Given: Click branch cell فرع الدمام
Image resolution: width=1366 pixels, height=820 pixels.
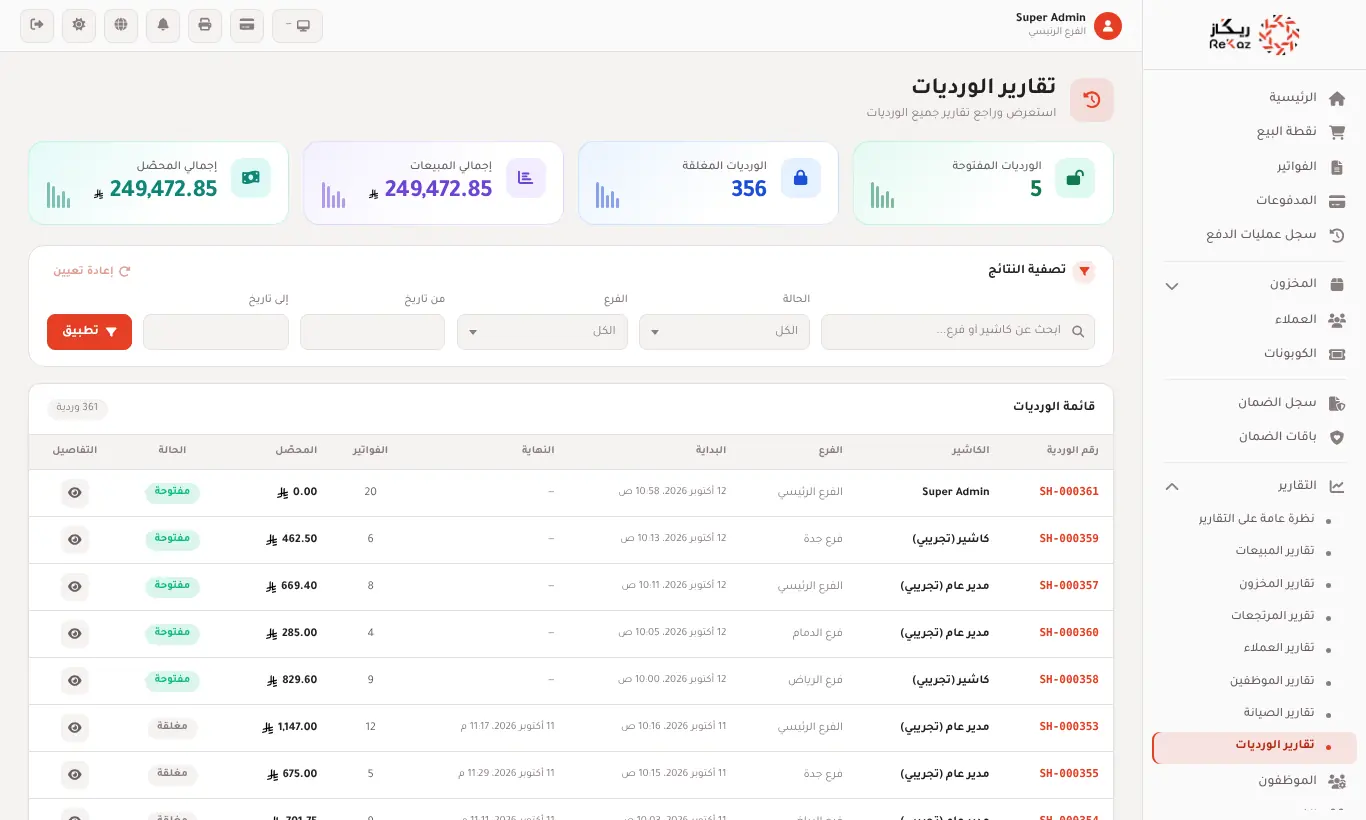Looking at the screenshot, I should [x=818, y=633].
